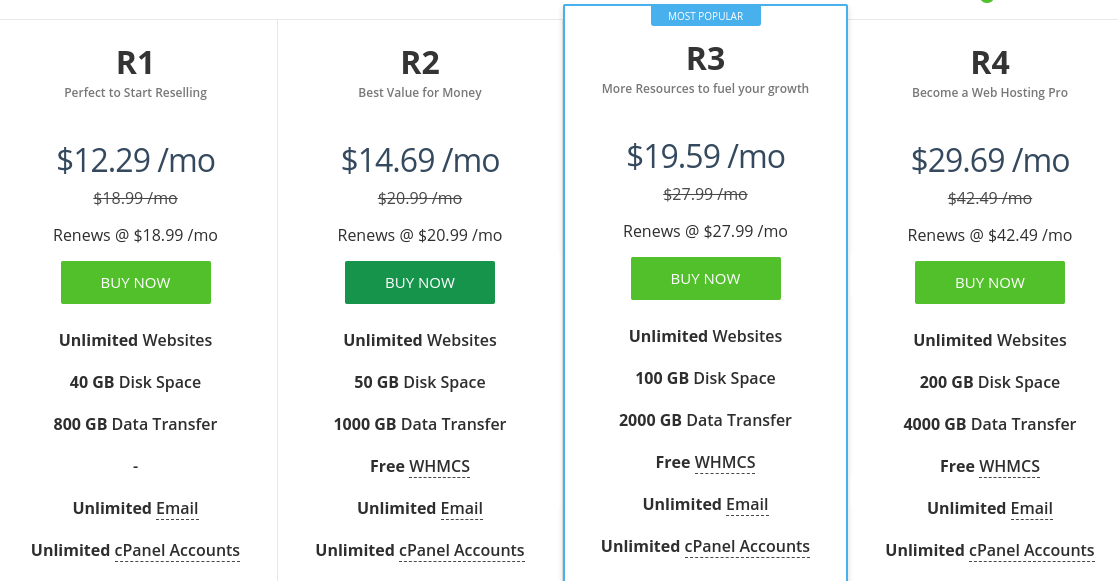Viewport: 1118px width, 581px height.
Task: Open cPanel Accounts link under R2
Action: click(462, 550)
